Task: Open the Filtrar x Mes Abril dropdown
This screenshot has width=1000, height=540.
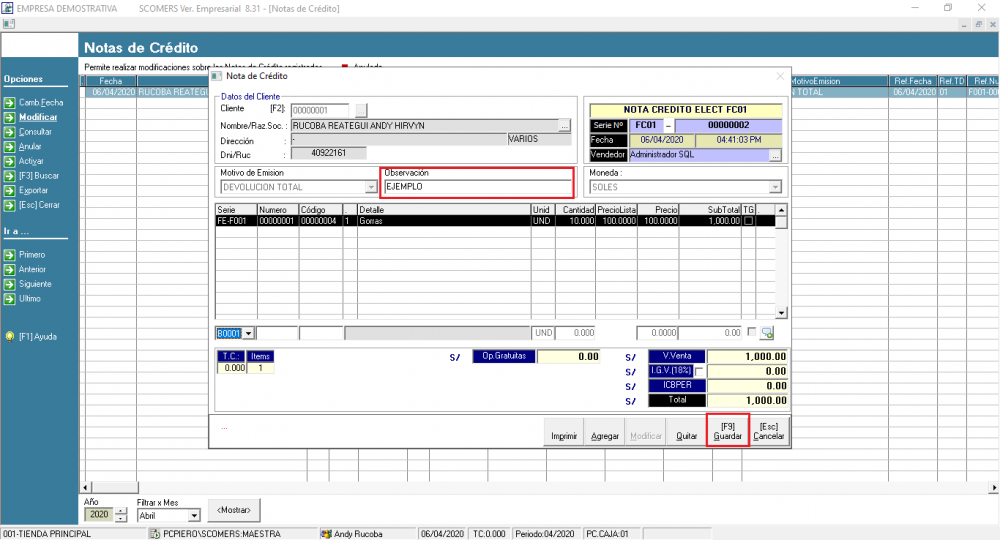Action: 194,515
